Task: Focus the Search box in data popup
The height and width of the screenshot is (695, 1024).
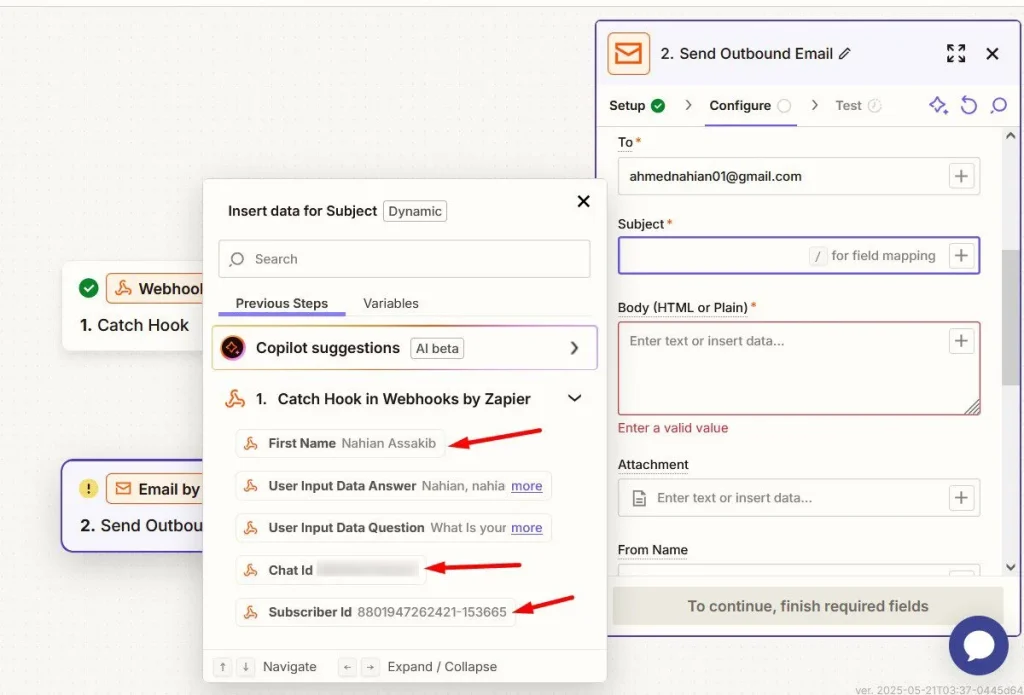Action: point(404,259)
